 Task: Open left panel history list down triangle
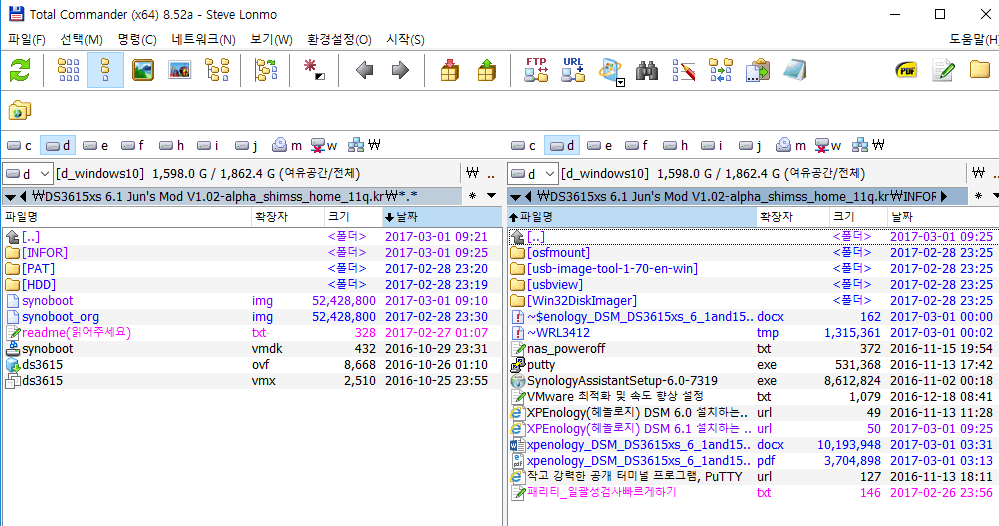click(491, 196)
